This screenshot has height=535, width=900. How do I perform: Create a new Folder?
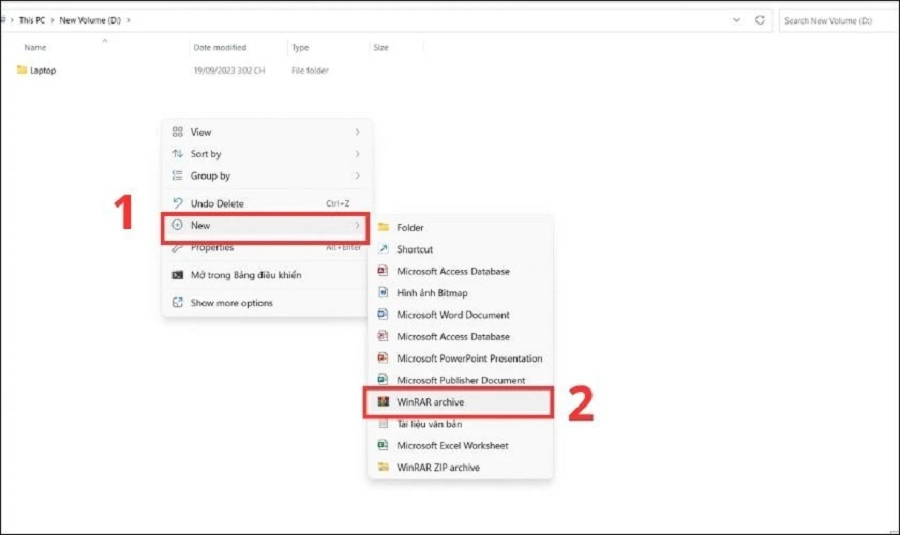pyautogui.click(x=460, y=227)
